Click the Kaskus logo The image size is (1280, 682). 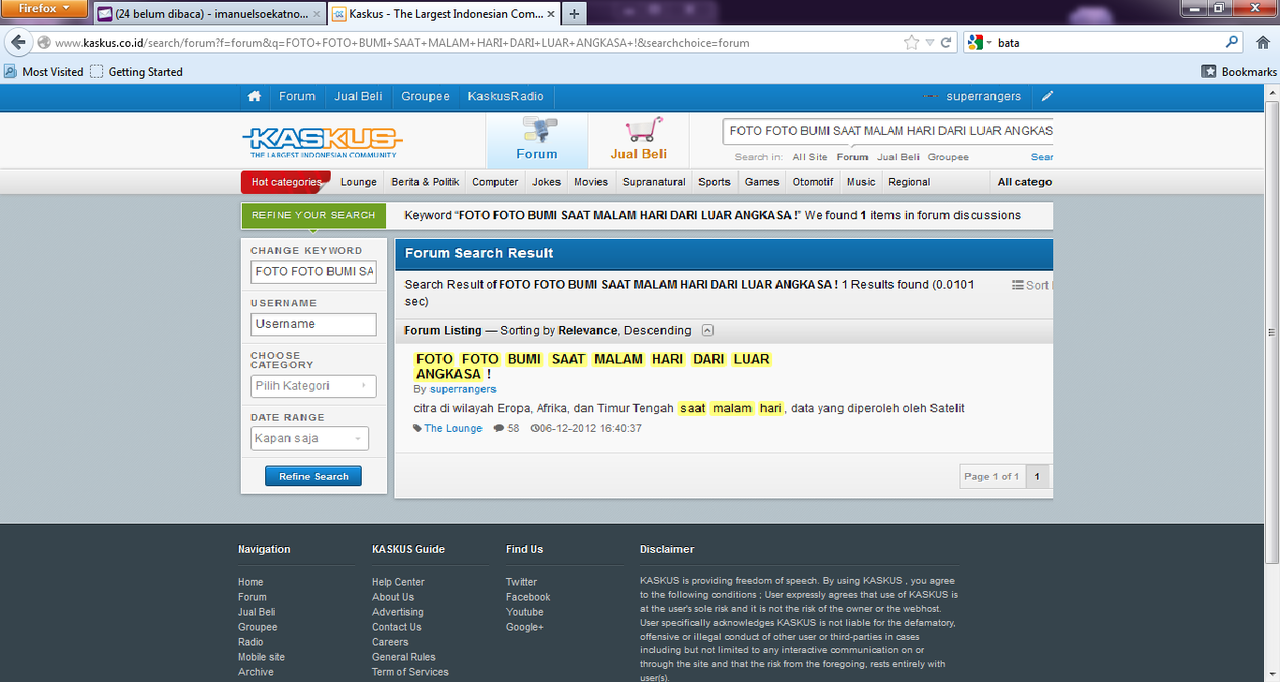pyautogui.click(x=321, y=141)
